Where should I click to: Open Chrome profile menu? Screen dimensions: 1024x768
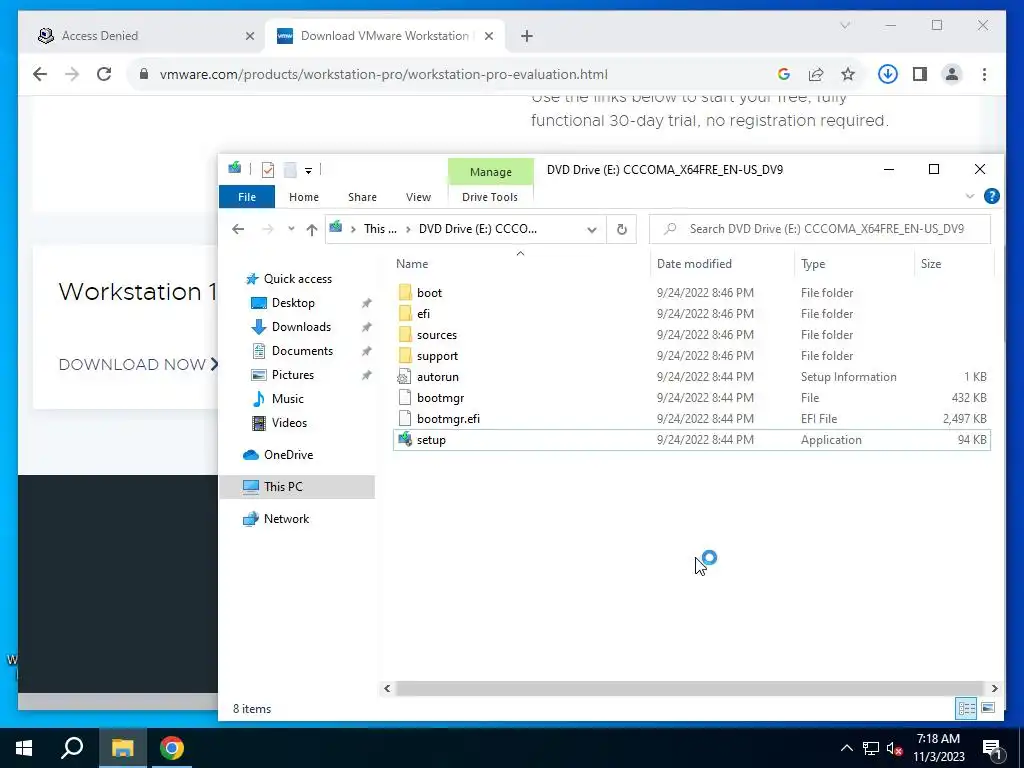click(x=952, y=74)
